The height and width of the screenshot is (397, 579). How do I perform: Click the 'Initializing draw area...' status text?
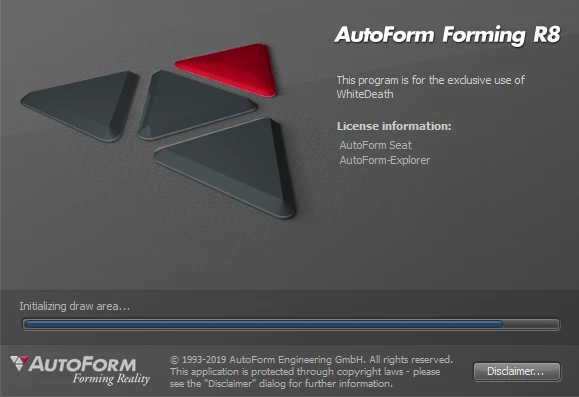pyautogui.click(x=75, y=306)
